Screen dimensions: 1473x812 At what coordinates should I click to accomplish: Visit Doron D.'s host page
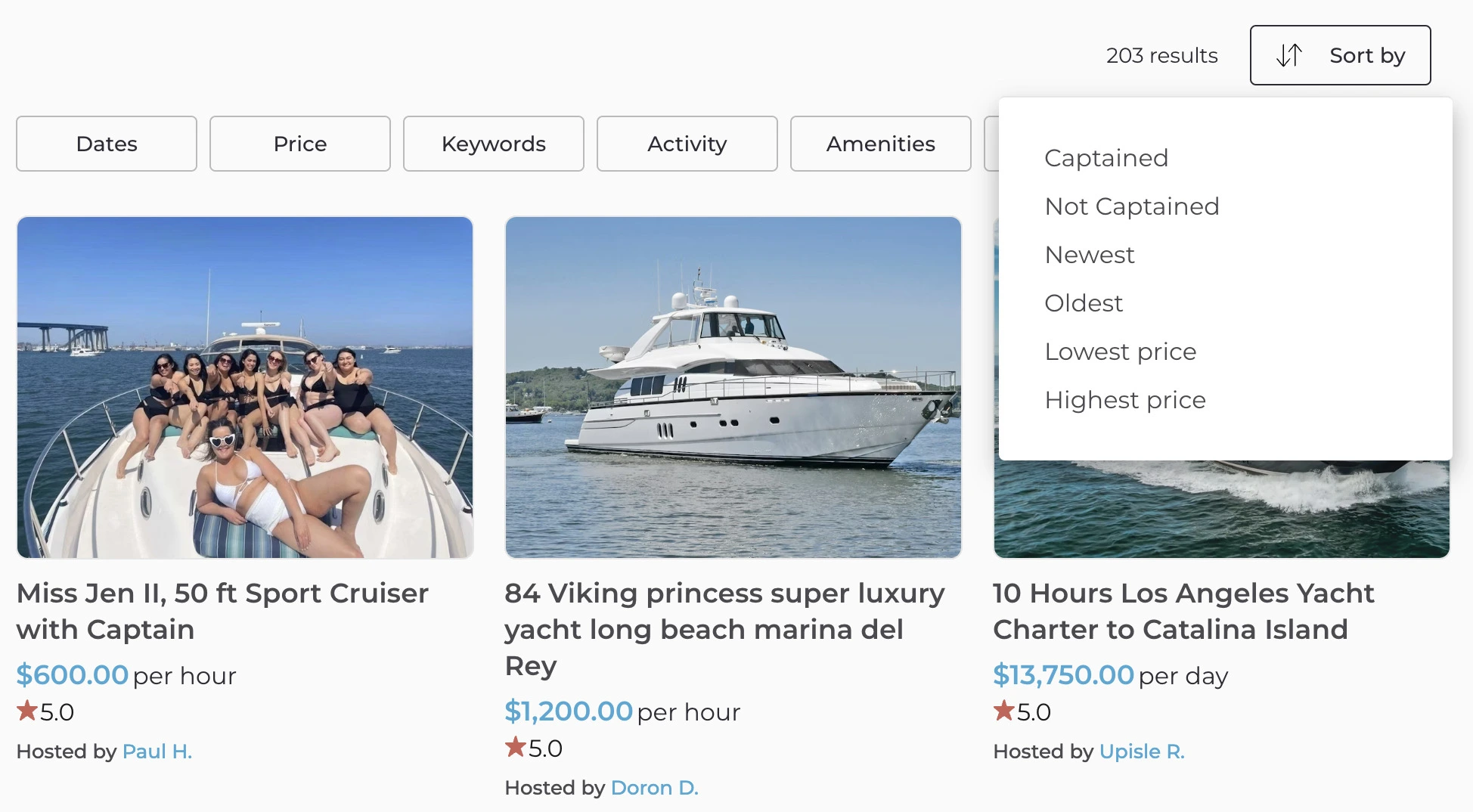655,786
